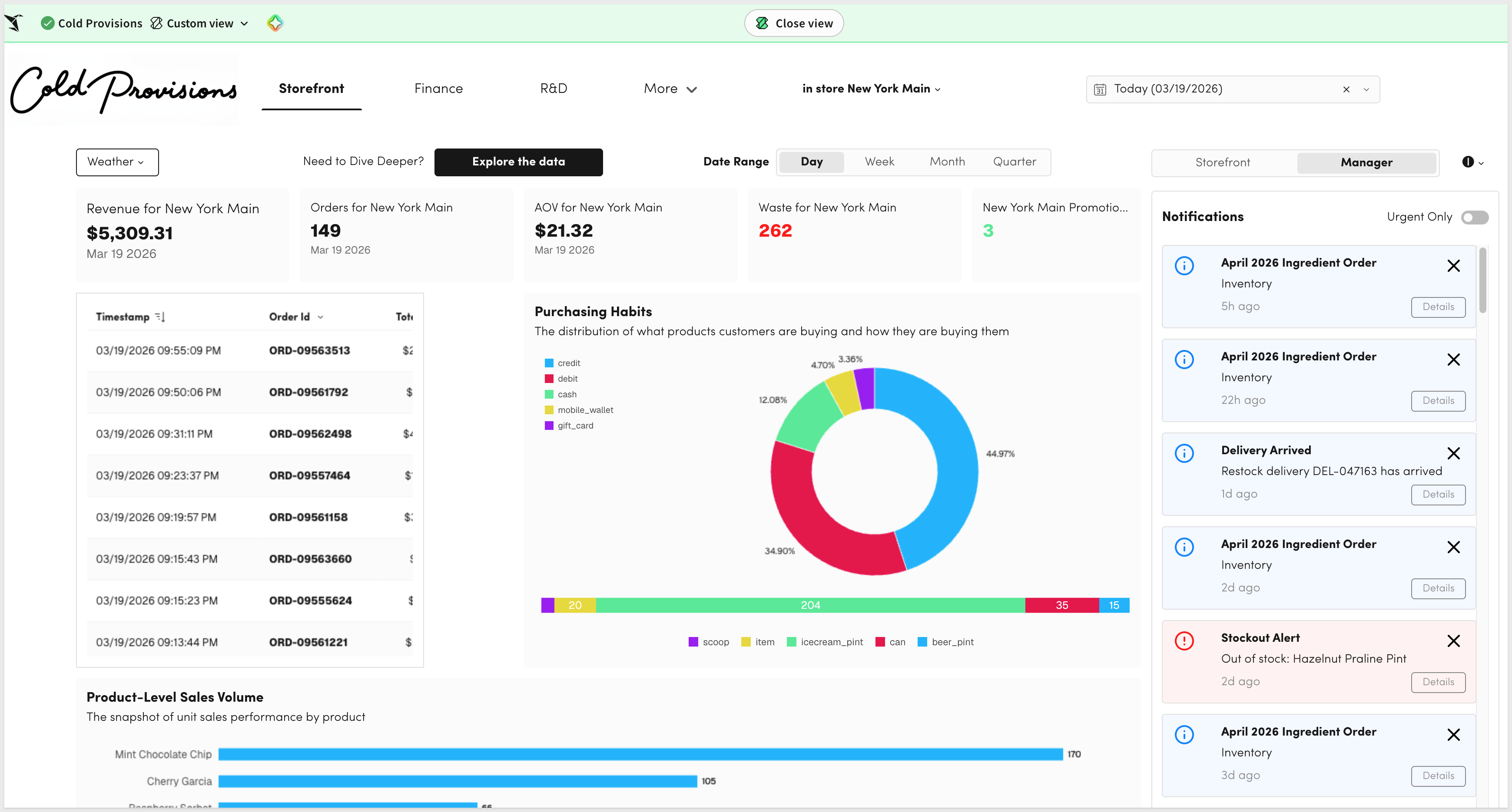This screenshot has height=812, width=1512.
Task: Click the bird logo icon at top left
Action: tap(14, 23)
